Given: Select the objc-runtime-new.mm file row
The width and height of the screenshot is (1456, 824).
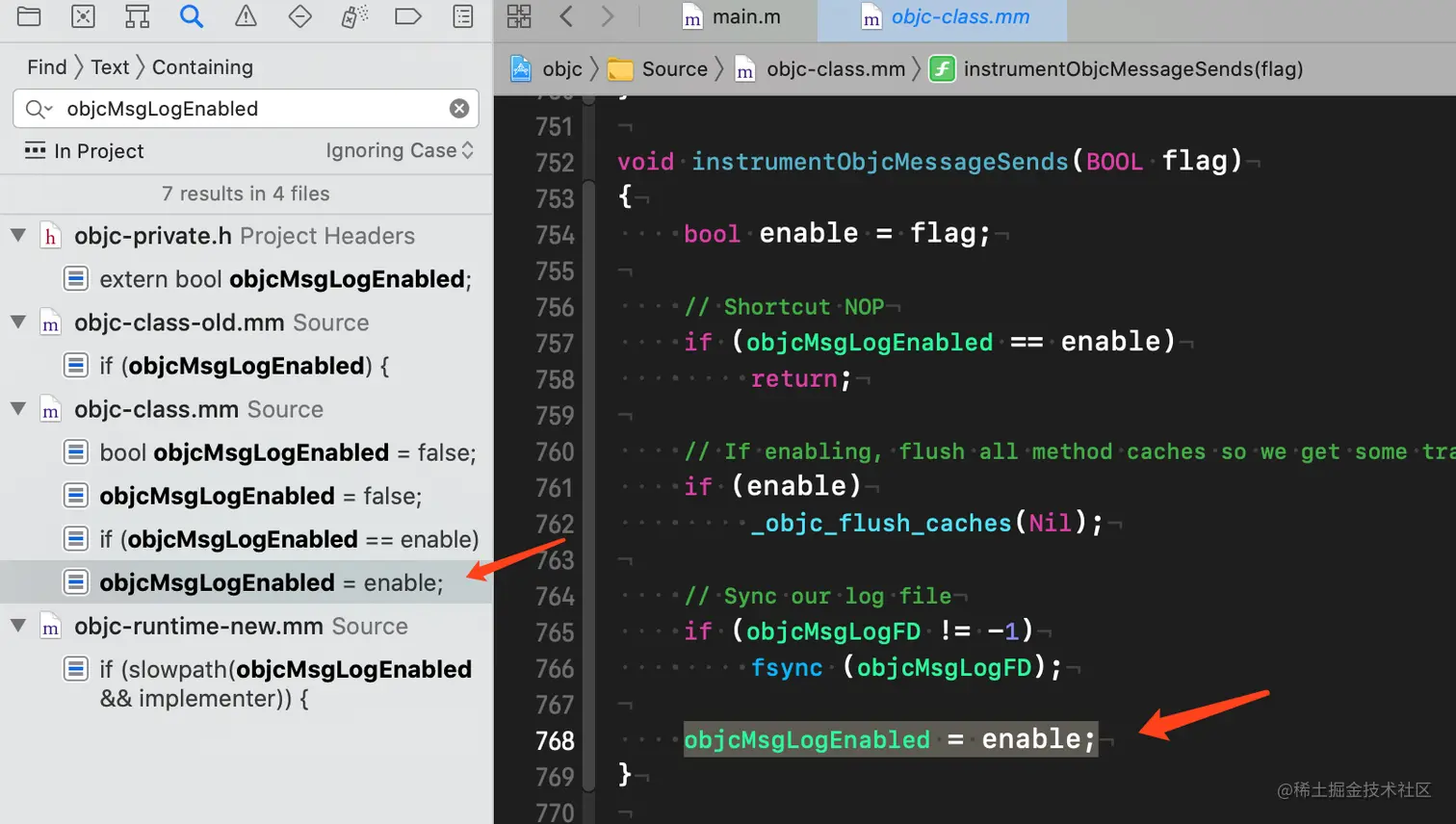Looking at the screenshot, I should tap(246, 626).
